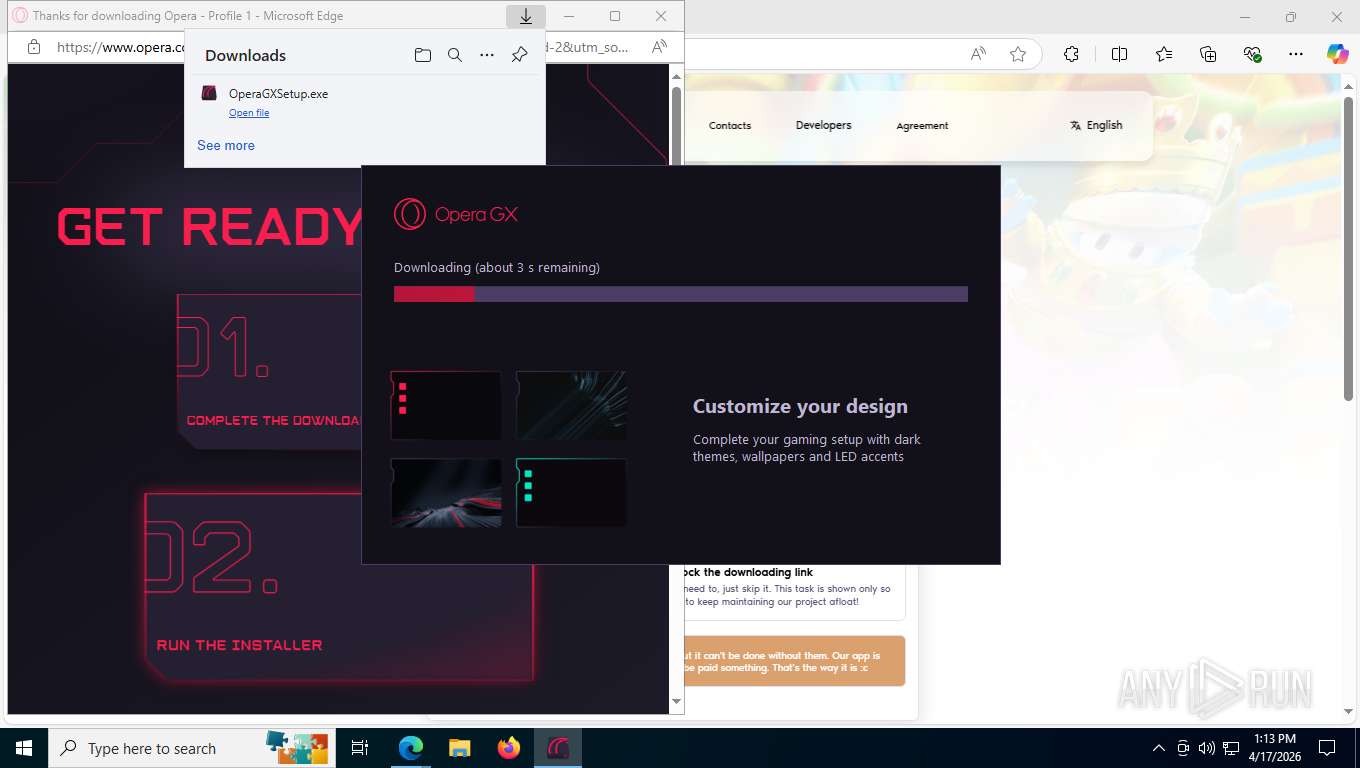Launch Firefox from taskbar
The width and height of the screenshot is (1360, 768).
(509, 748)
